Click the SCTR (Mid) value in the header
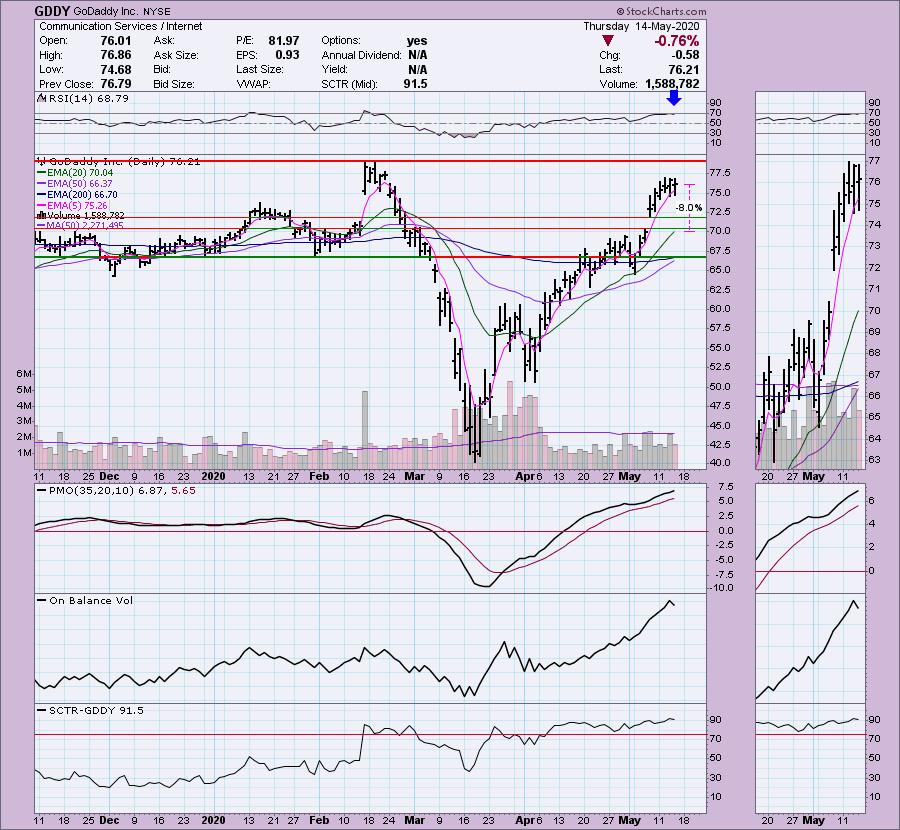This screenshot has height=830, width=900. [x=415, y=84]
